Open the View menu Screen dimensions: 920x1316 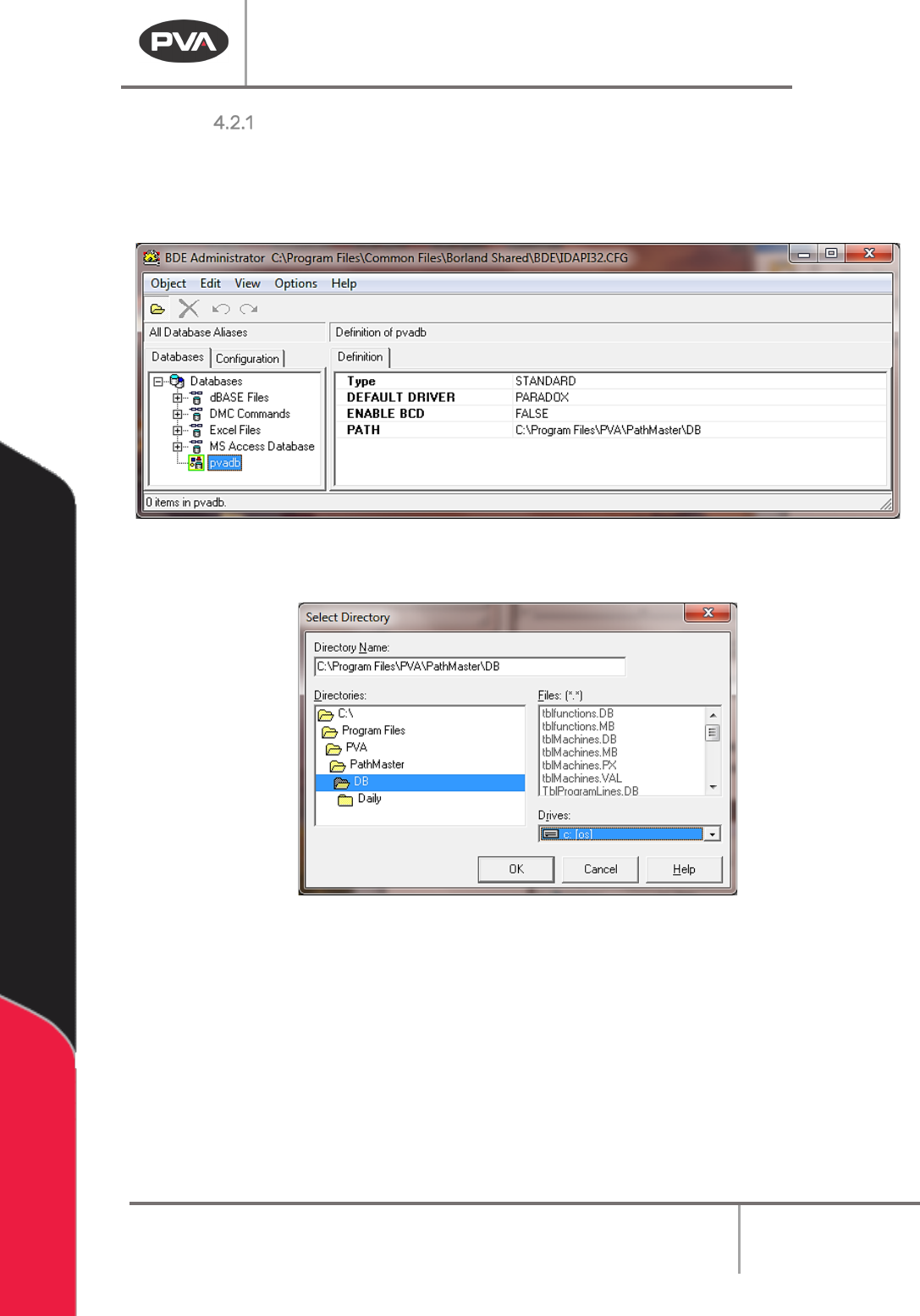[247, 284]
